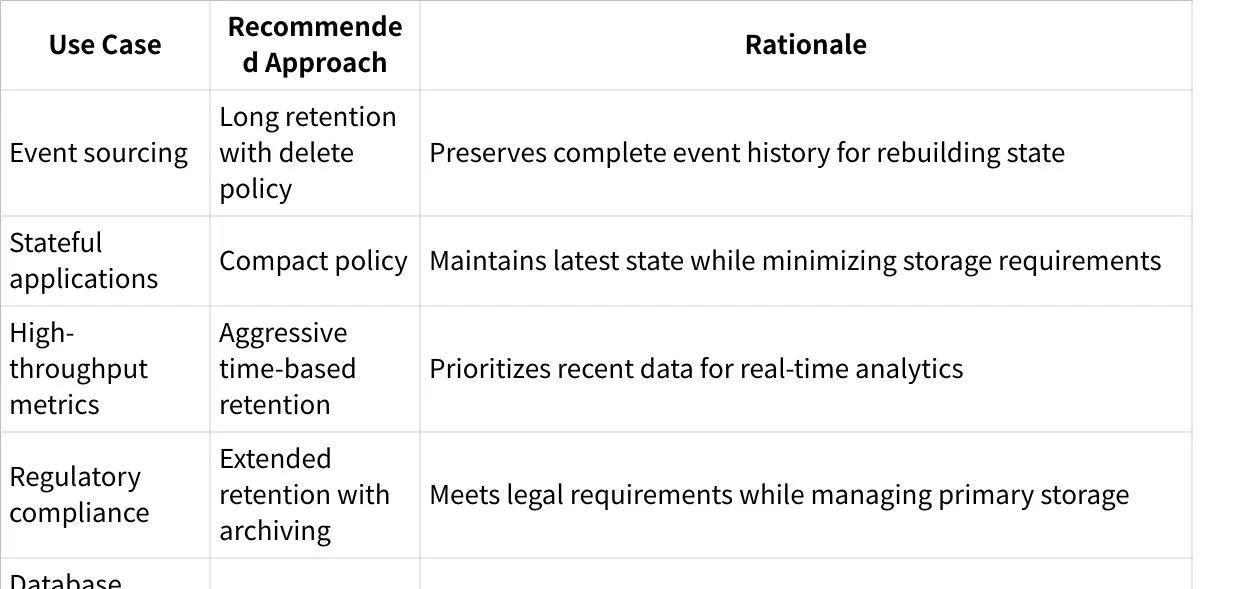
Task: Select the High-throughput metrics cell
Action: pyautogui.click(x=79, y=369)
